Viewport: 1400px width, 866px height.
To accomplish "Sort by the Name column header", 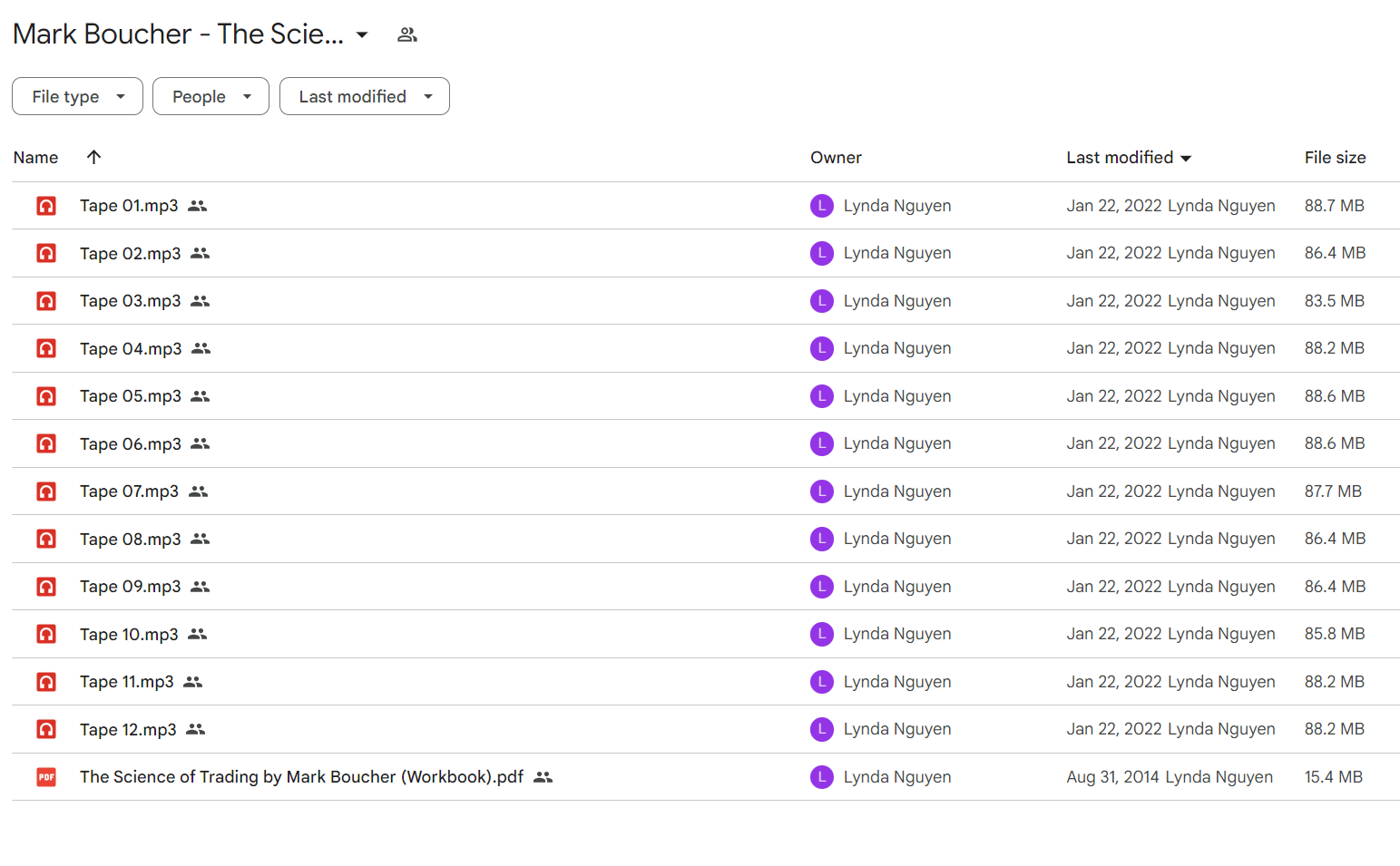I will coord(35,158).
